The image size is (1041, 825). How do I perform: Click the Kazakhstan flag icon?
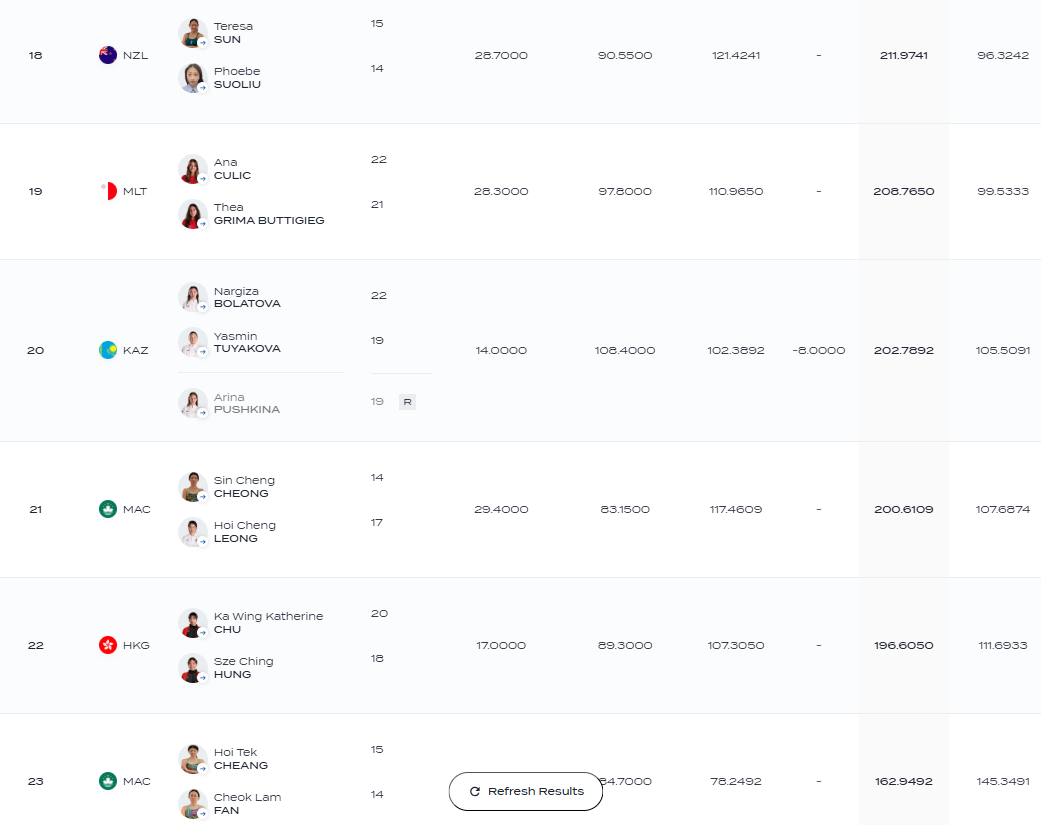108,350
